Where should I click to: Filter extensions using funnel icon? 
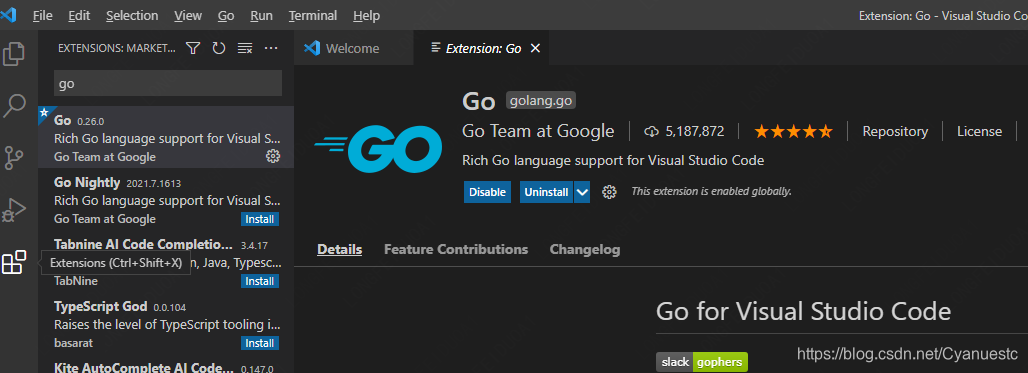(193, 48)
